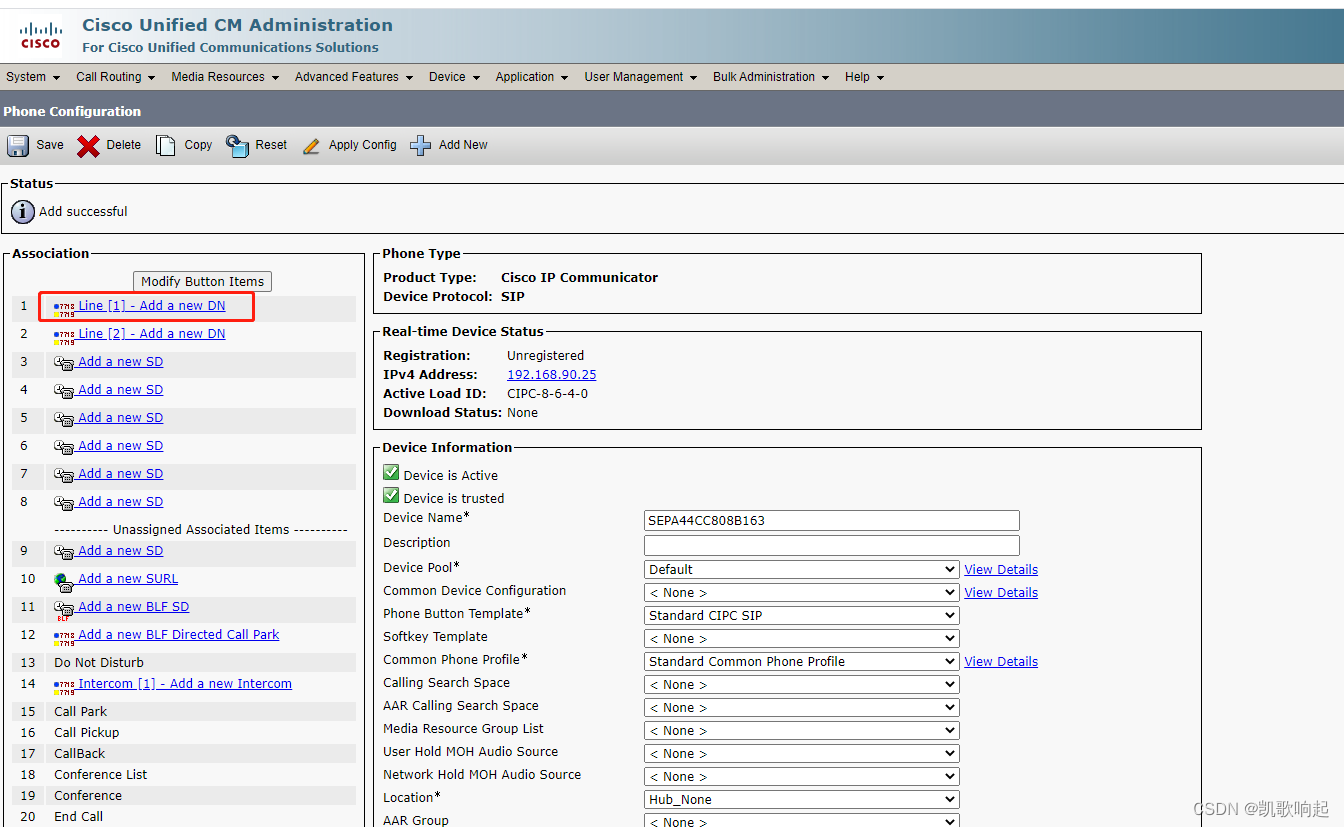Click the Save disk icon
The image size is (1344, 827).
tap(16, 145)
